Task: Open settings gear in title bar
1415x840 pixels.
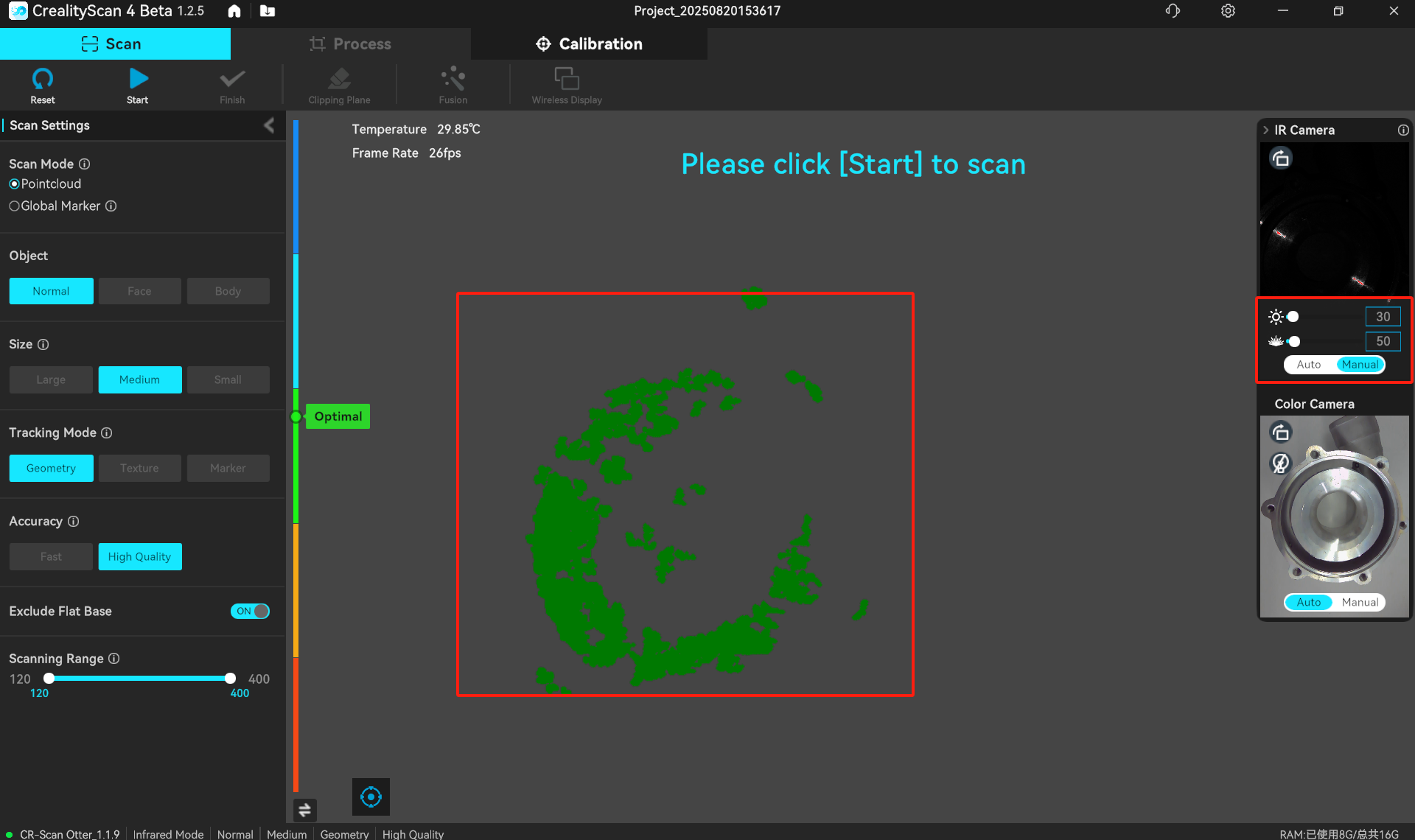Action: pyautogui.click(x=1227, y=11)
